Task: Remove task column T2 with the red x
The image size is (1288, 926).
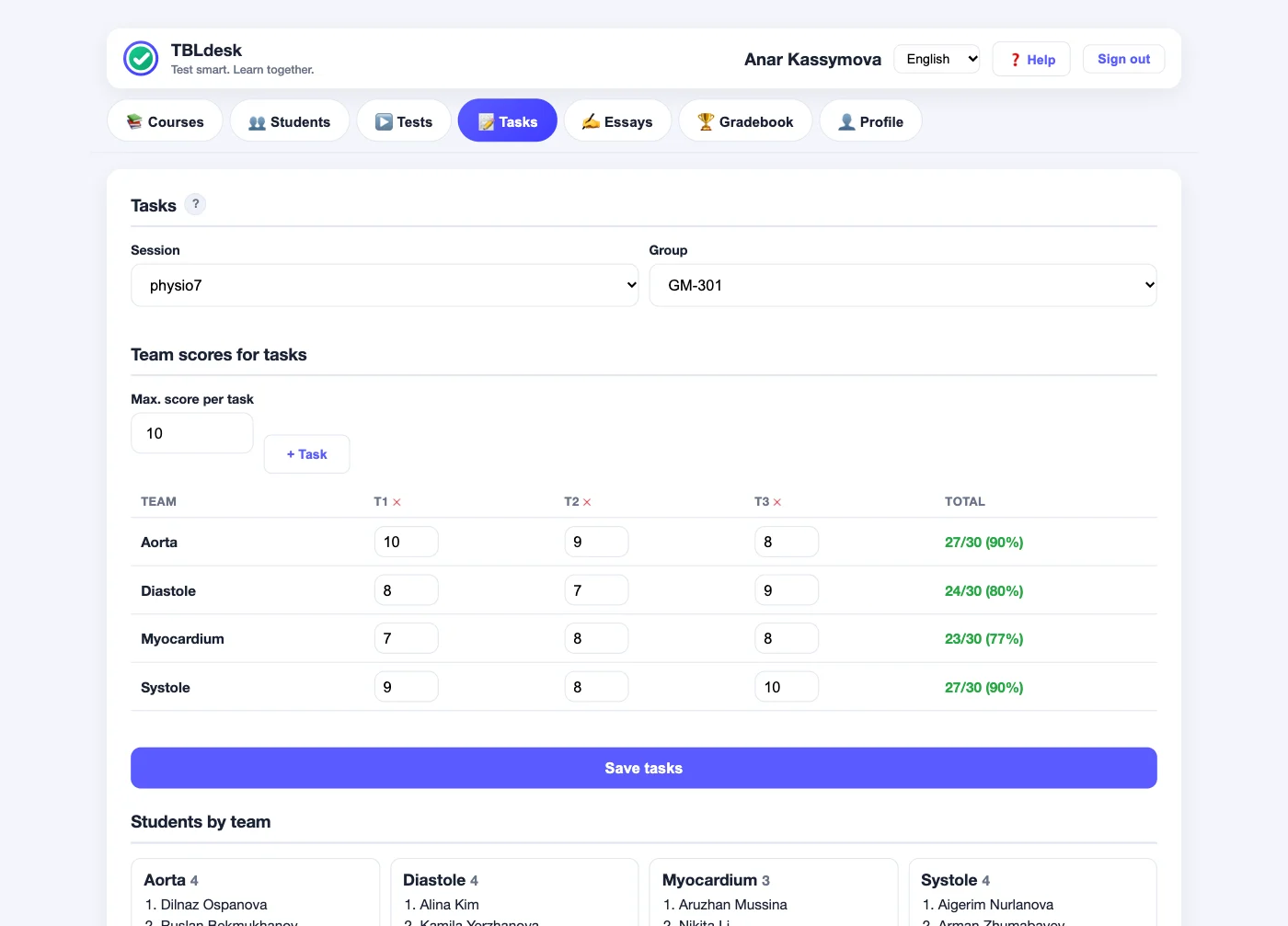Action: [x=587, y=502]
